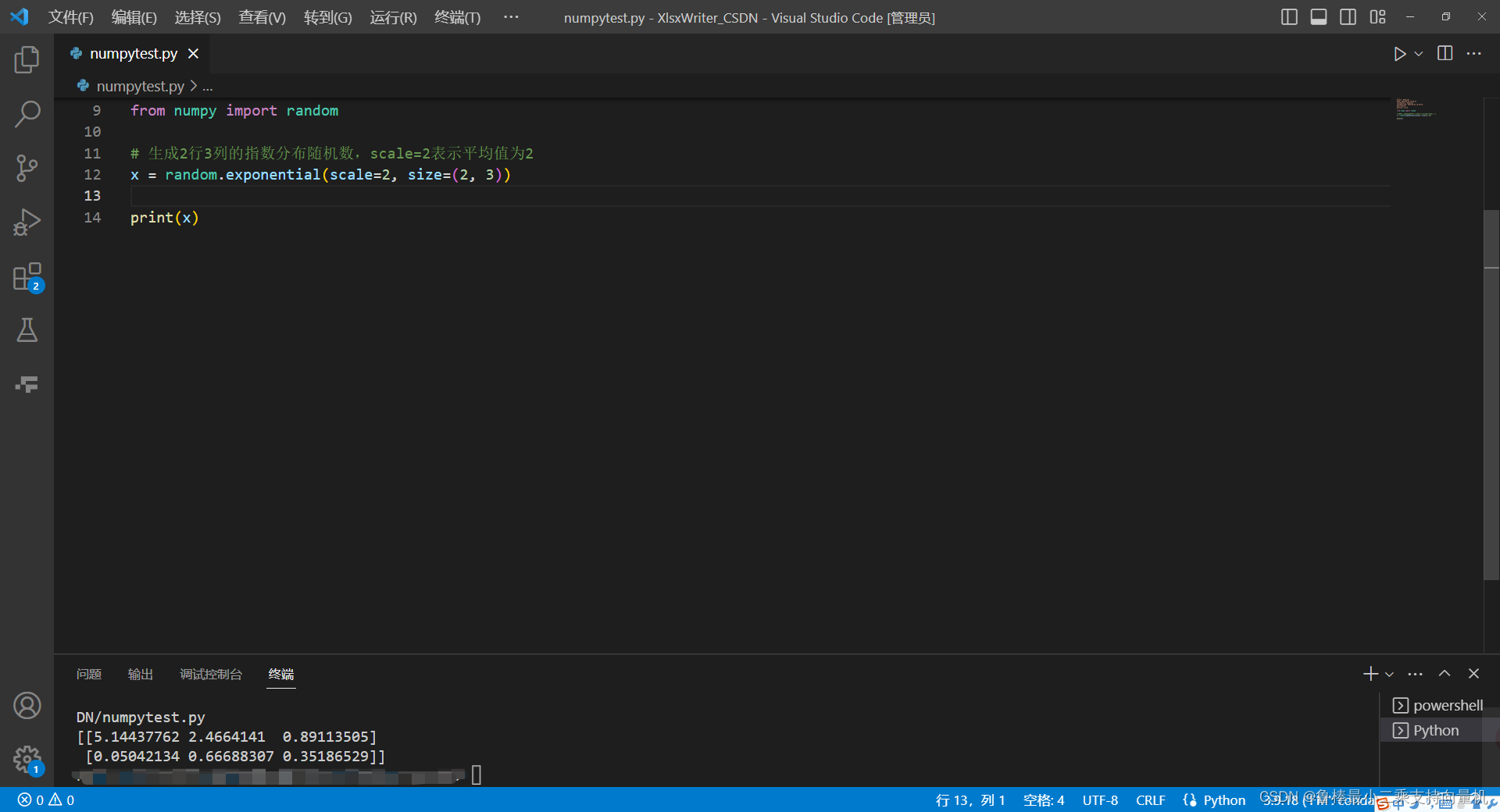This screenshot has width=1500, height=812.
Task: Click the random.exponential code line
Action: [320, 175]
